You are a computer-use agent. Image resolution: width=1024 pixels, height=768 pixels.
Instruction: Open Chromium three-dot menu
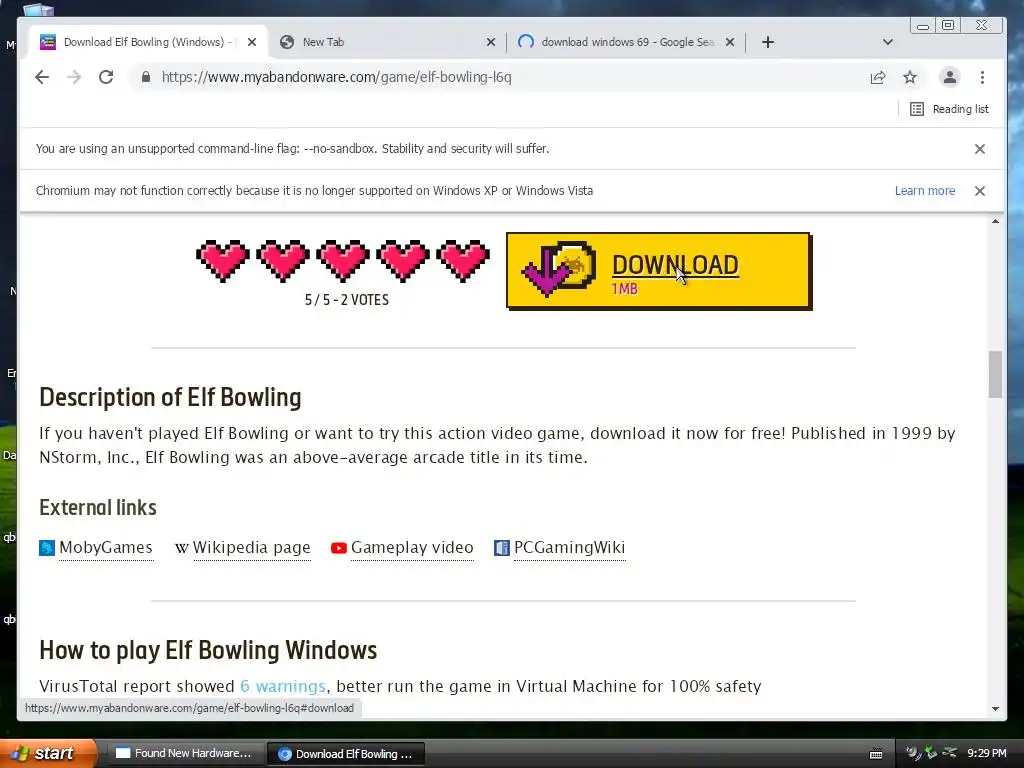982,77
